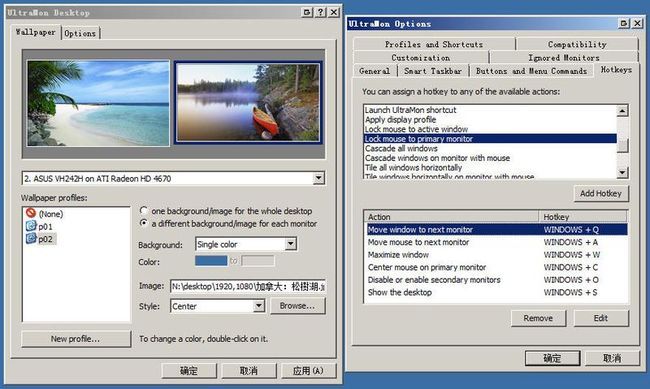This screenshot has height=389, width=650.
Task: Open Buttons and Menu Commands tab
Action: [531, 71]
